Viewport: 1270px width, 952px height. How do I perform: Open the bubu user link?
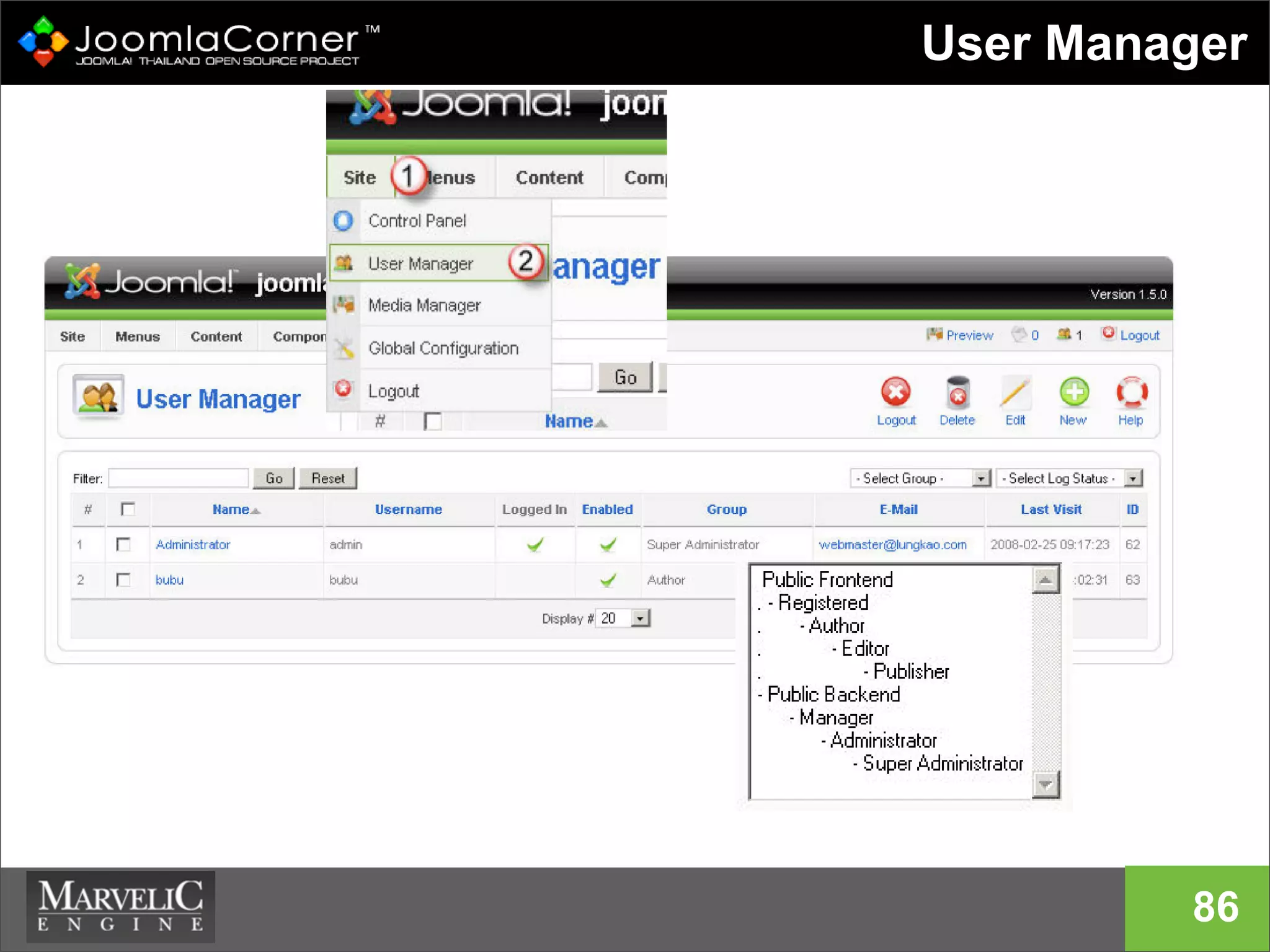coord(169,580)
